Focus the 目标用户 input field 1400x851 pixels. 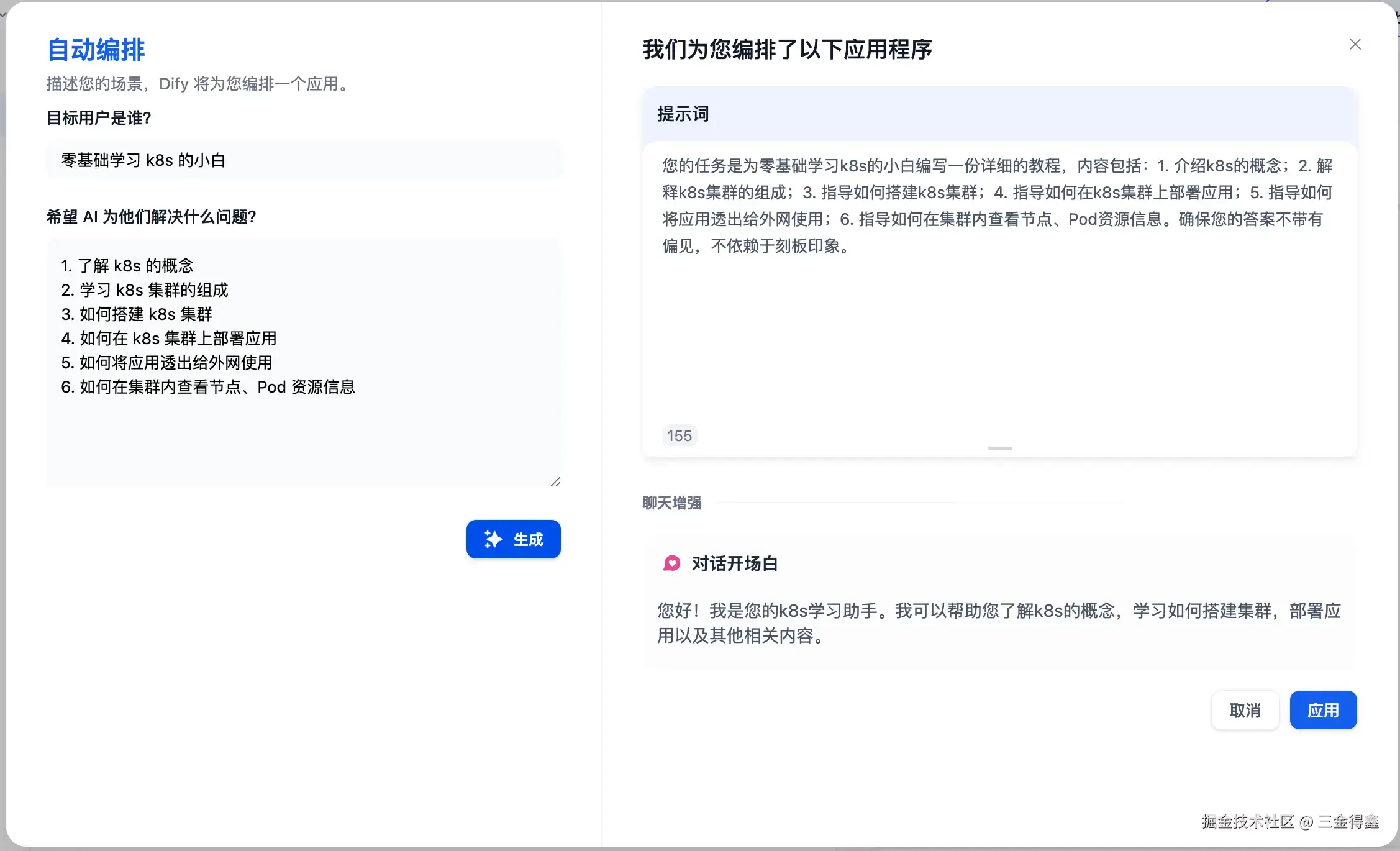(x=303, y=160)
